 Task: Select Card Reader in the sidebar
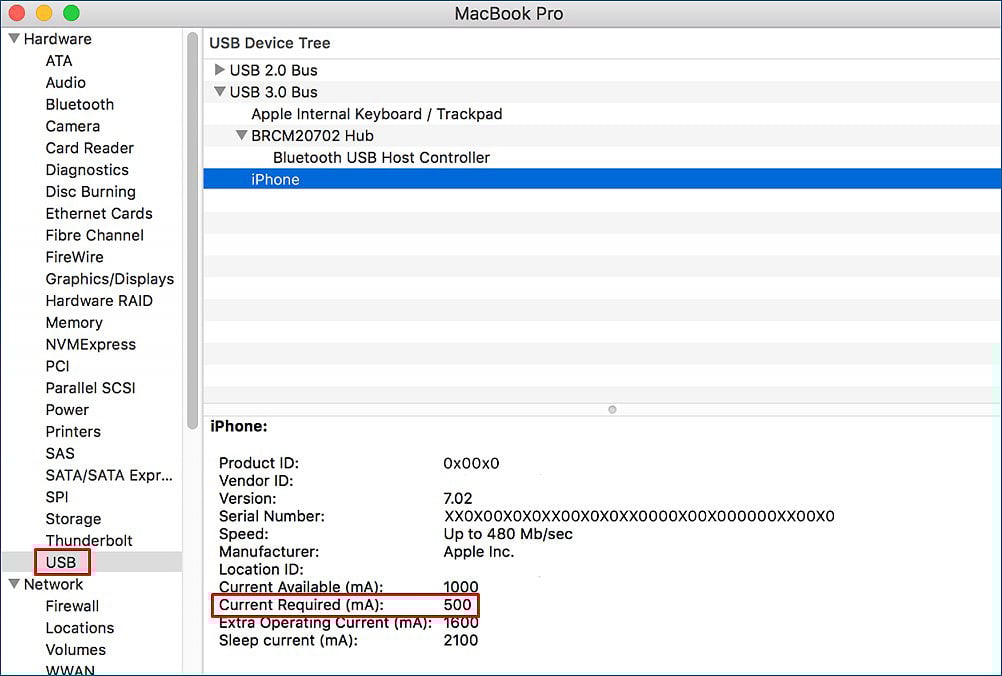tap(89, 148)
